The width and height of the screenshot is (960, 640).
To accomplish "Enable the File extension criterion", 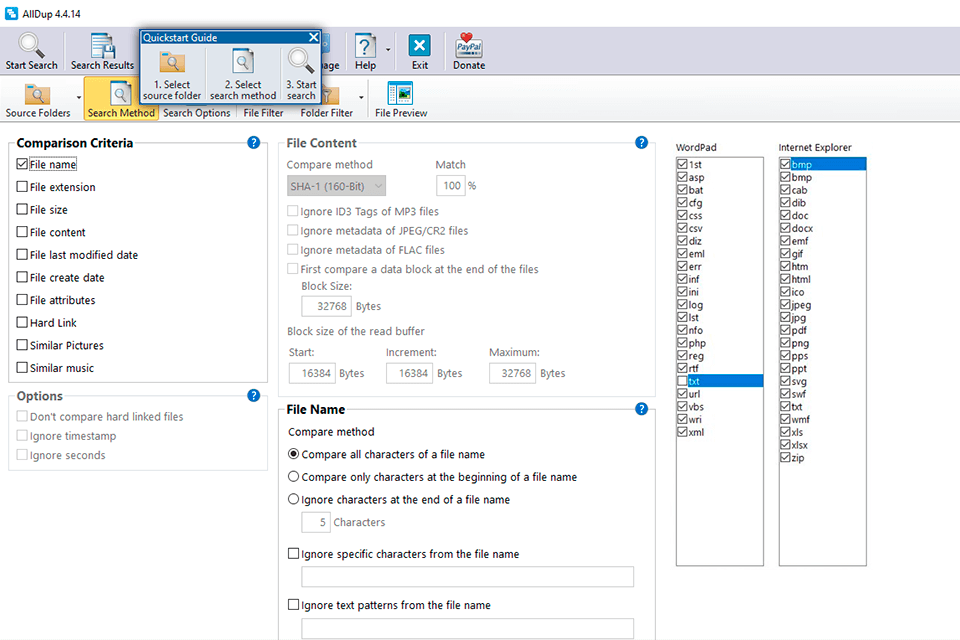I will pos(22,187).
